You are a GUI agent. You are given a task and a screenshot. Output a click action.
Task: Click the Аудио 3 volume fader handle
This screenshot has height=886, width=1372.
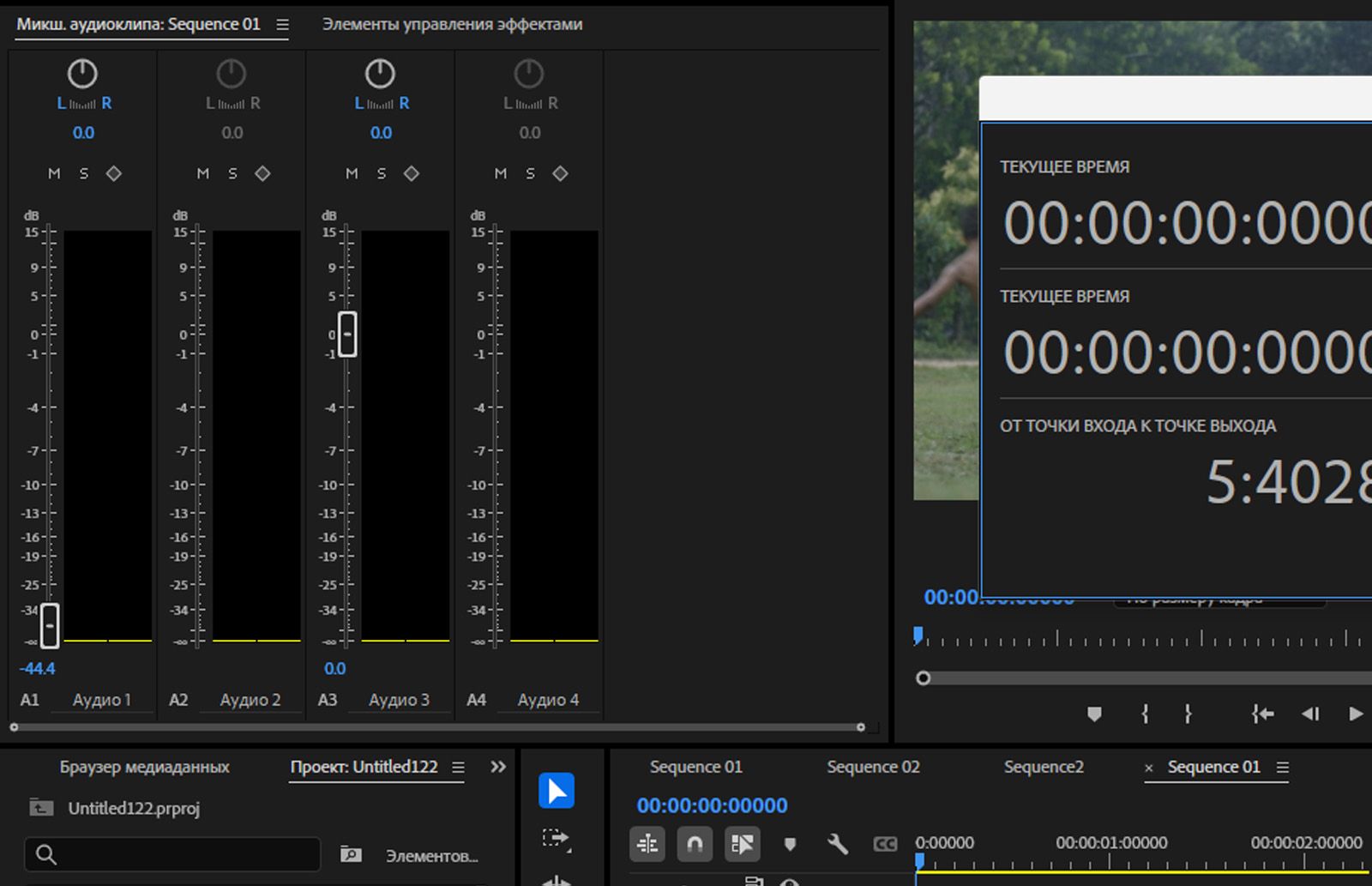347,334
